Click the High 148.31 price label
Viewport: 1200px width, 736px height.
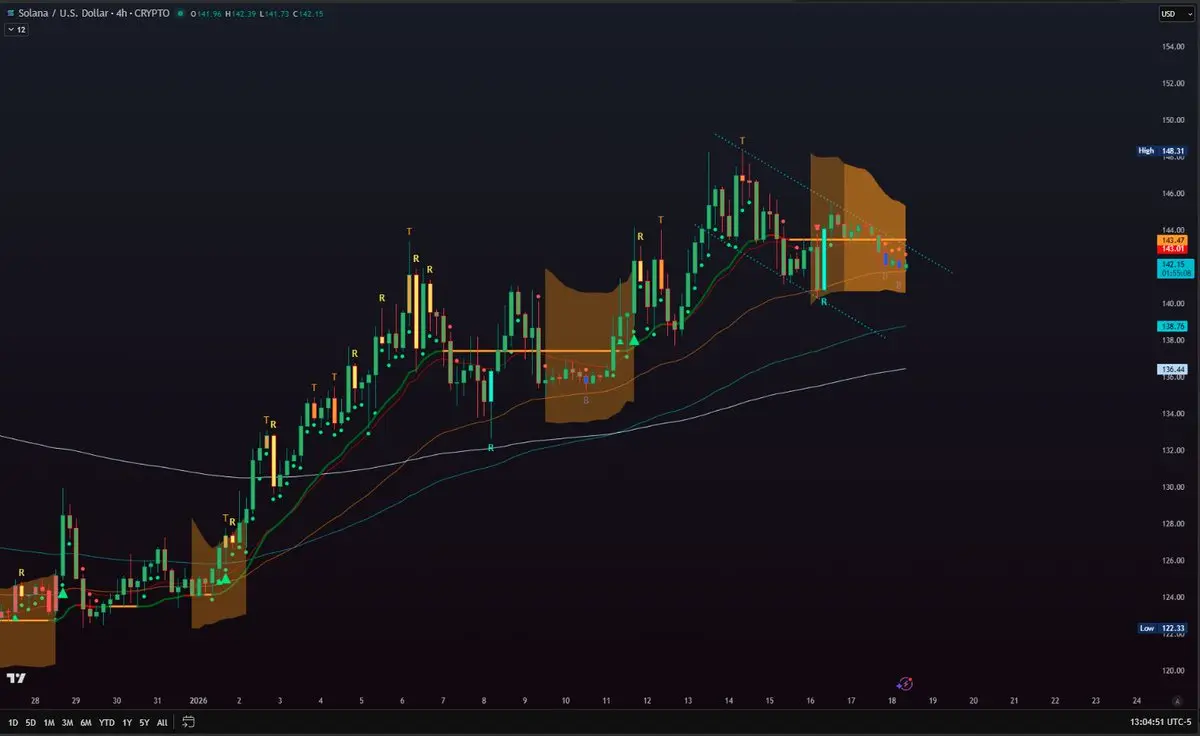[x=1160, y=151]
